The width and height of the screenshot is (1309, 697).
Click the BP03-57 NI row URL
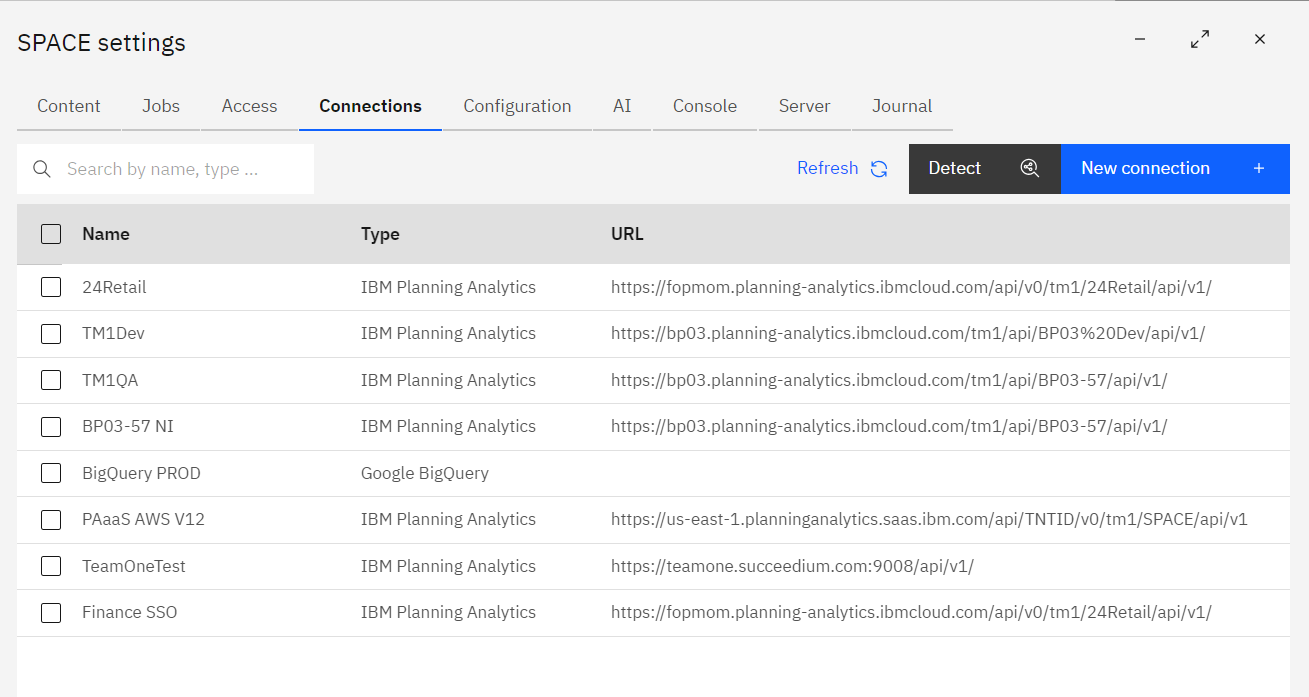(889, 426)
